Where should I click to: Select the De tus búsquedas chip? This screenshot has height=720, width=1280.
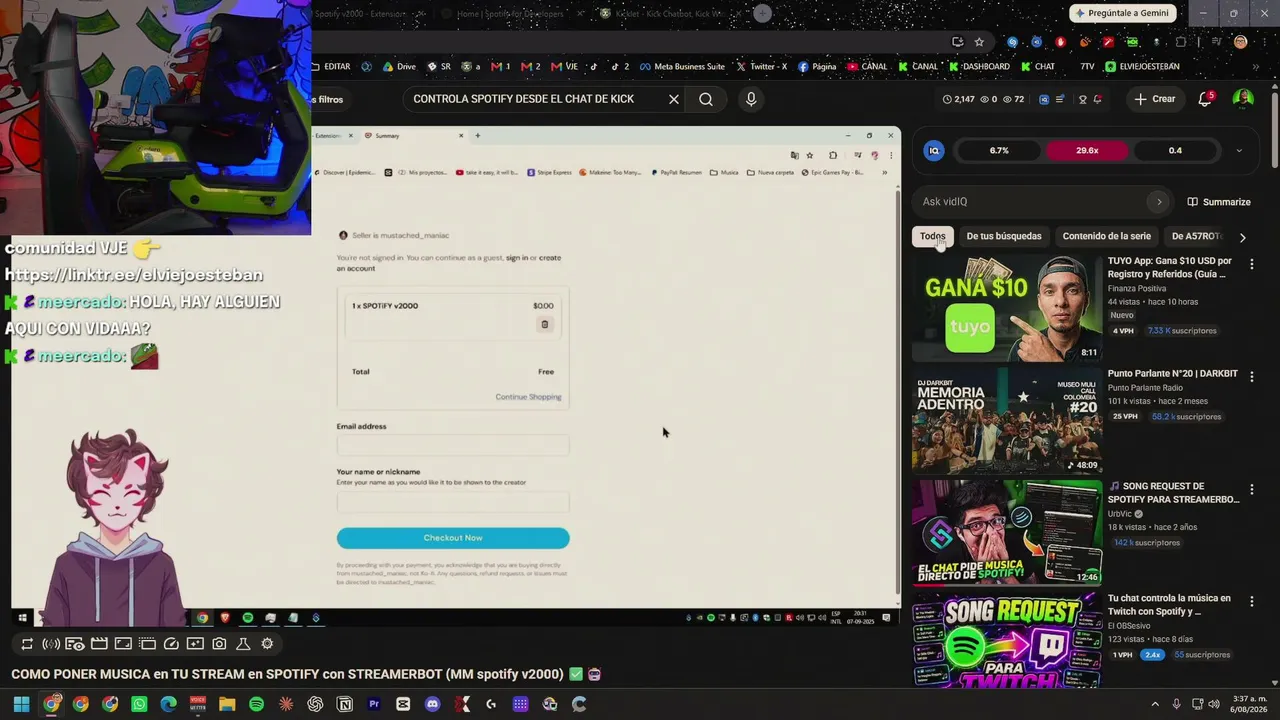(x=1004, y=237)
